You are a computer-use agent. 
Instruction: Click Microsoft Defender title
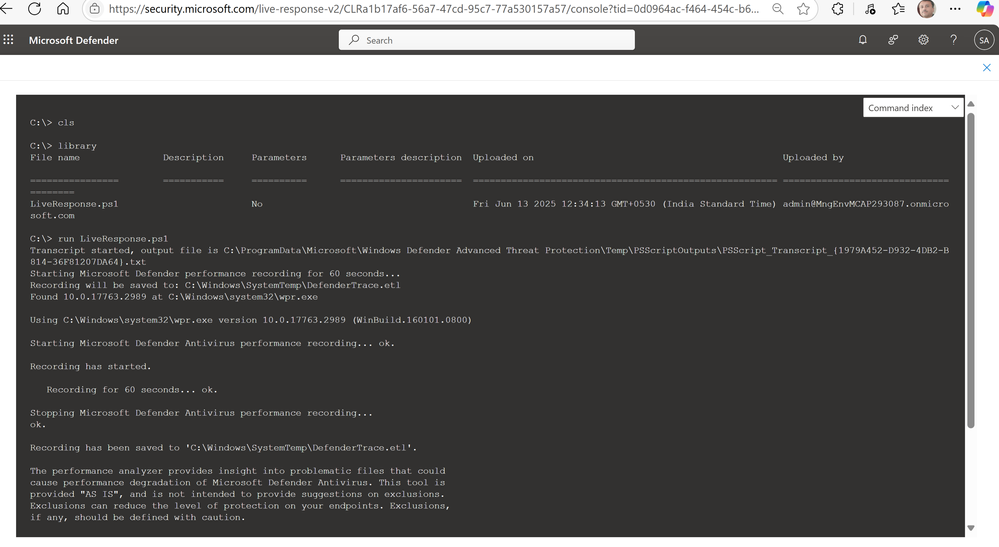pos(73,40)
